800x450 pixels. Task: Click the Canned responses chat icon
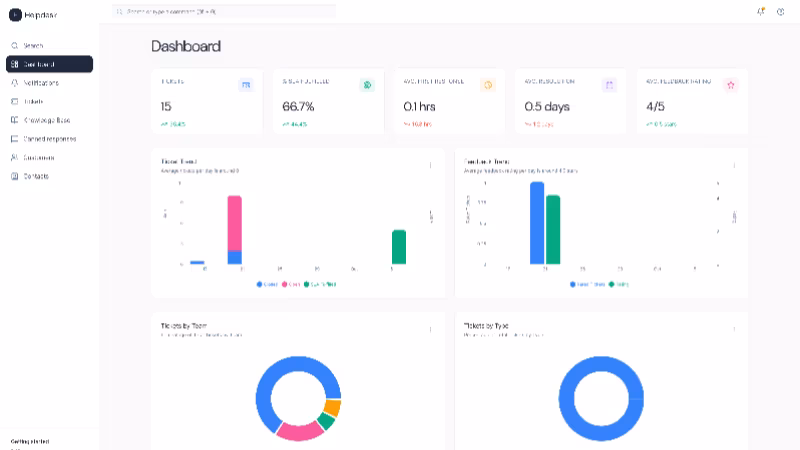(x=14, y=139)
